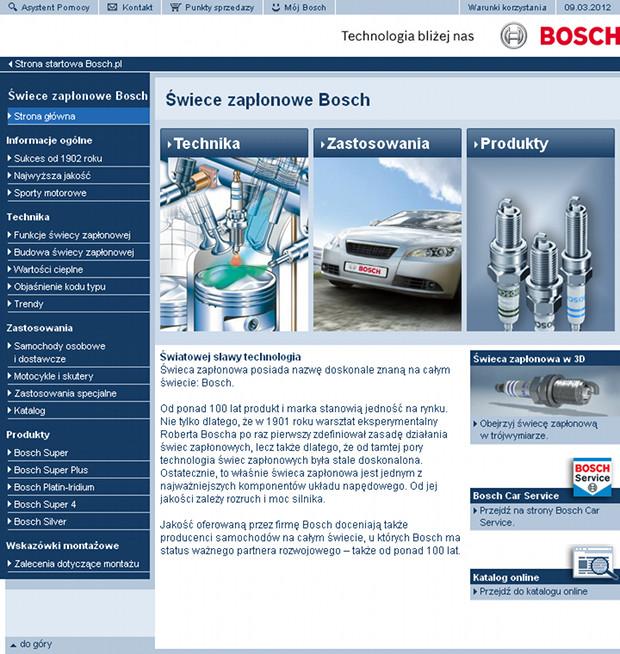The image size is (620, 654).
Task: Open the Kontakt page
Action: pyautogui.click(x=137, y=8)
